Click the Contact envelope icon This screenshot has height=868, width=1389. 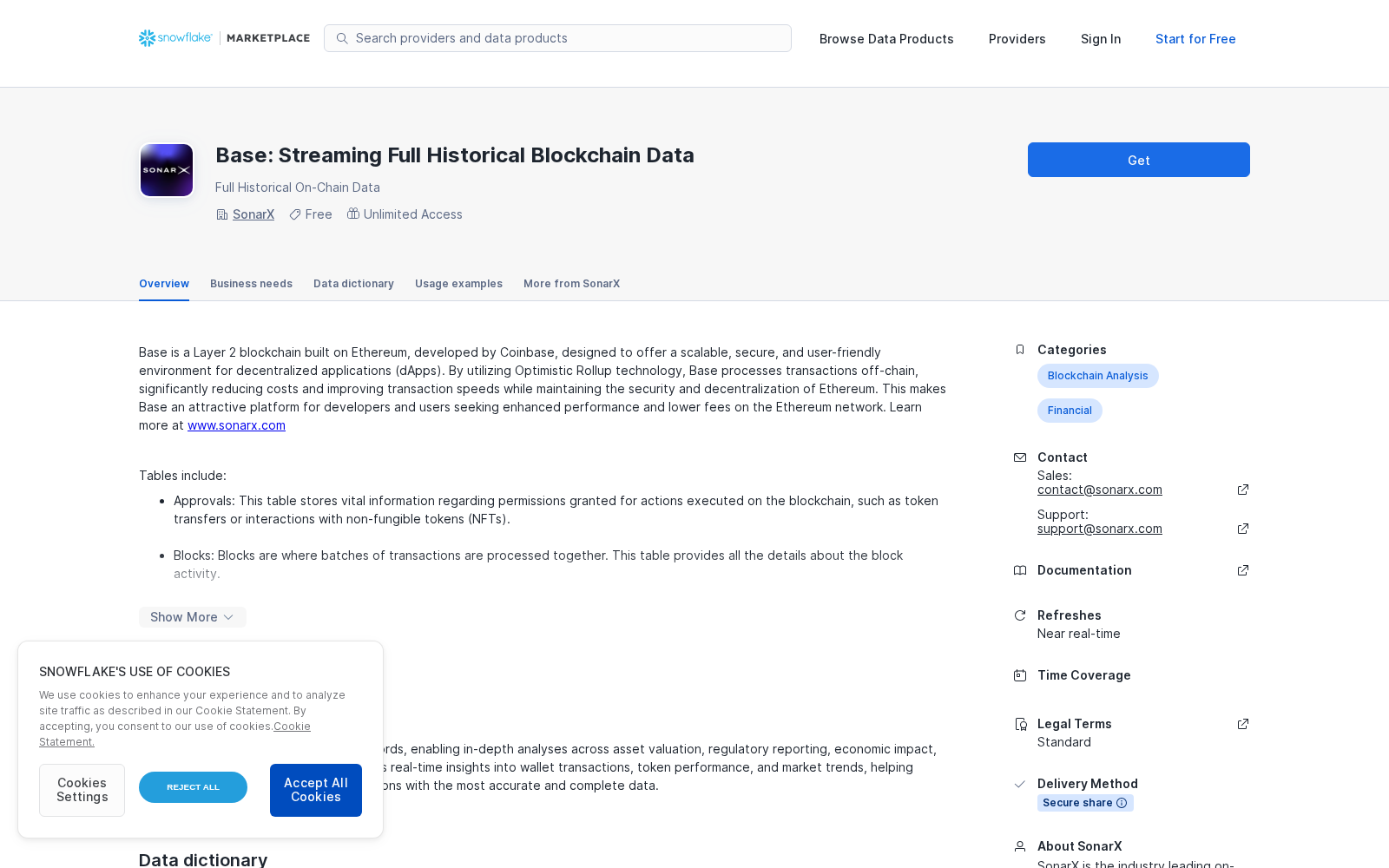[x=1020, y=457]
